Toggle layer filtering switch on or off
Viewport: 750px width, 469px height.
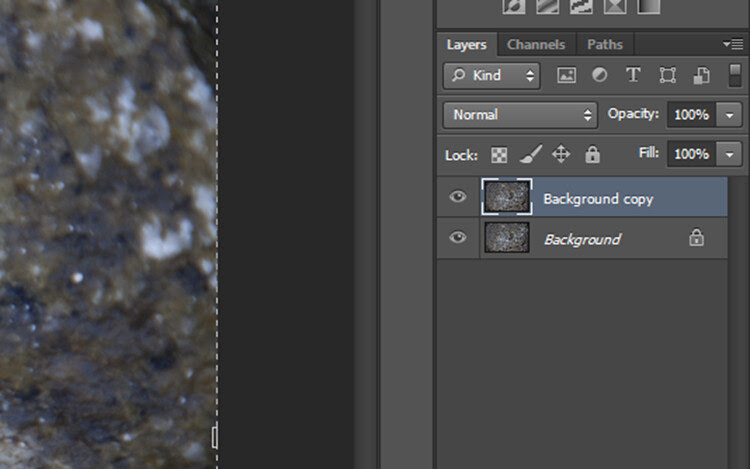pyautogui.click(x=735, y=76)
